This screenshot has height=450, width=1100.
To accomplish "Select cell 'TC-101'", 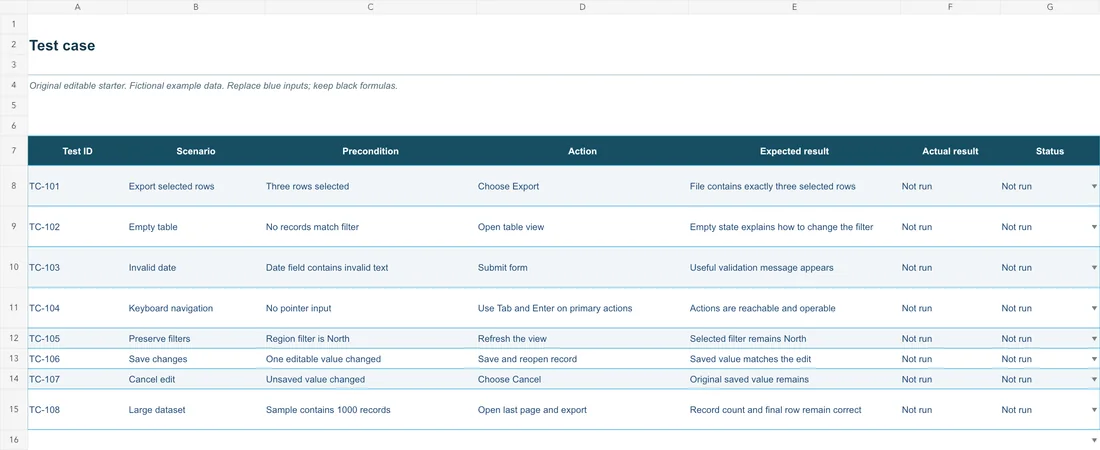I will (x=77, y=186).
